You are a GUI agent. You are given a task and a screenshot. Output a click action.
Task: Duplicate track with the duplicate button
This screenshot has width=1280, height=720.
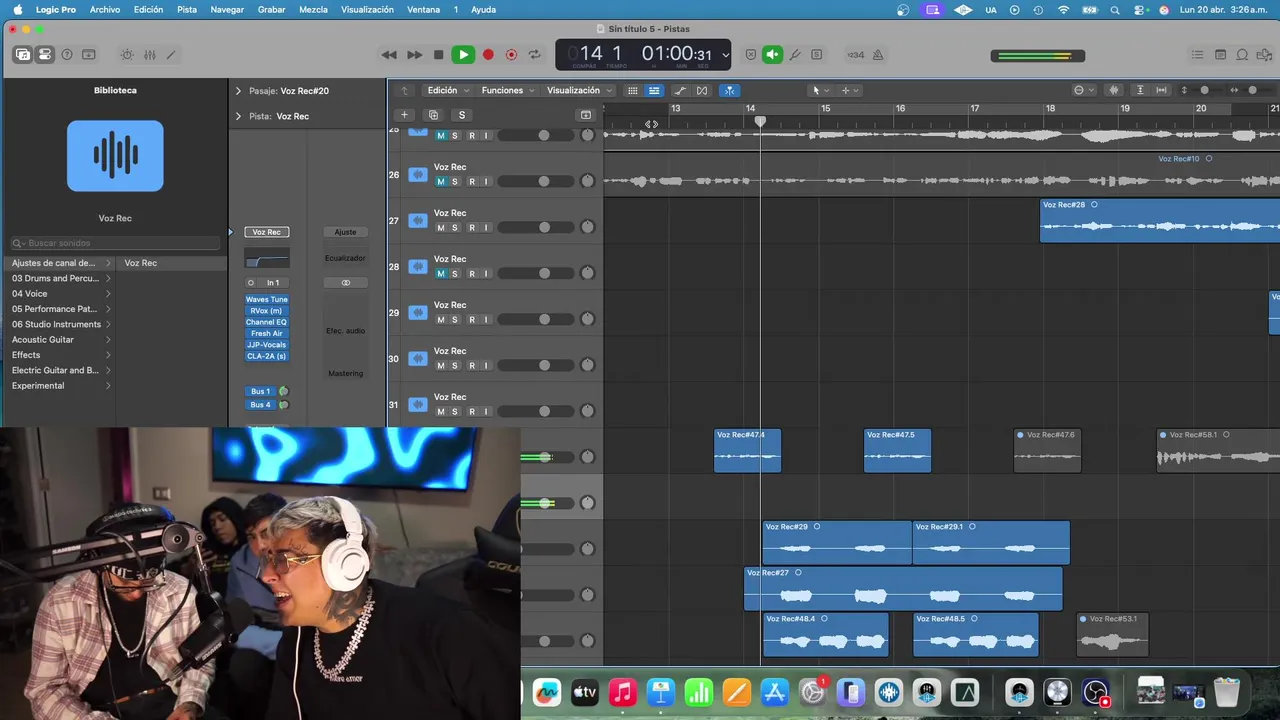pos(433,115)
